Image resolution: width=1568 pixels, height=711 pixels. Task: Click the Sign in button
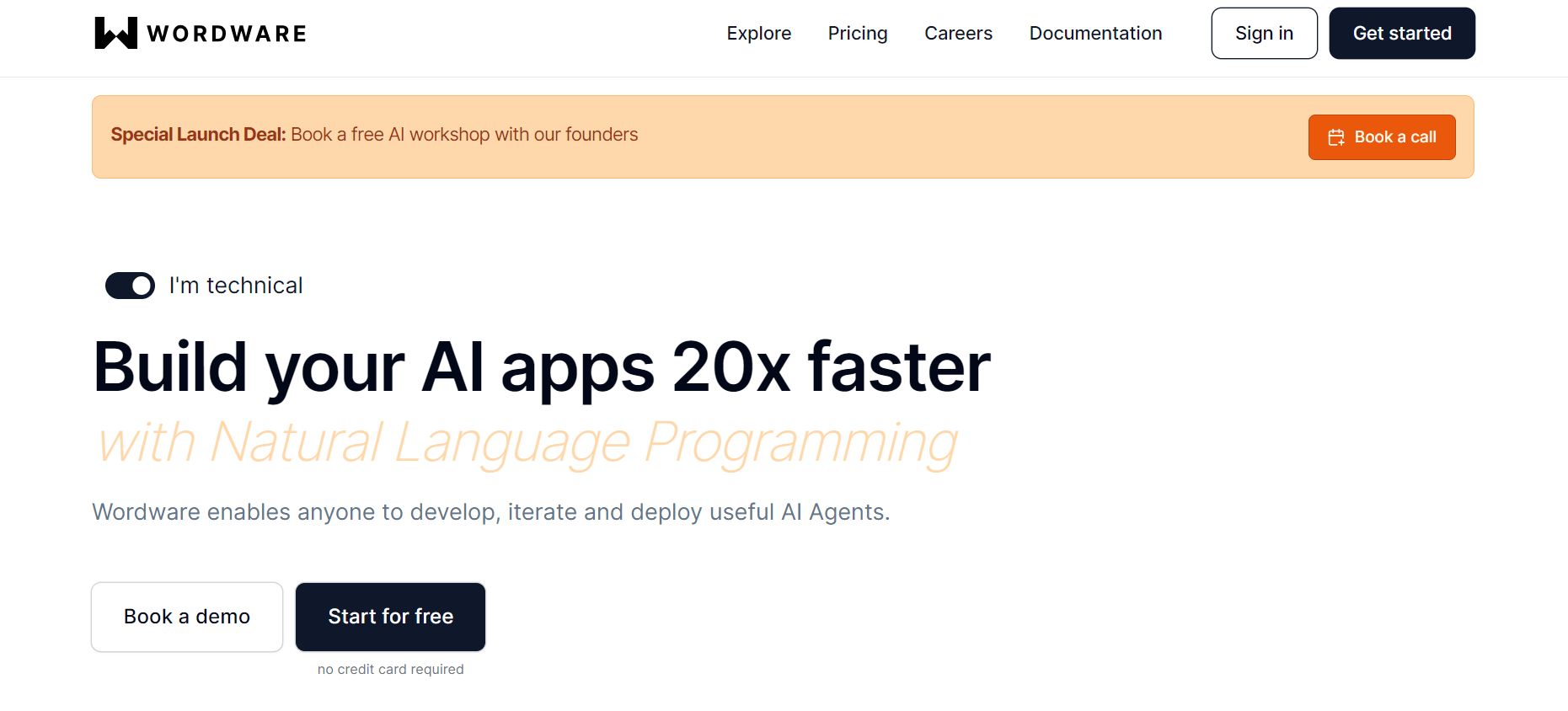(x=1264, y=33)
